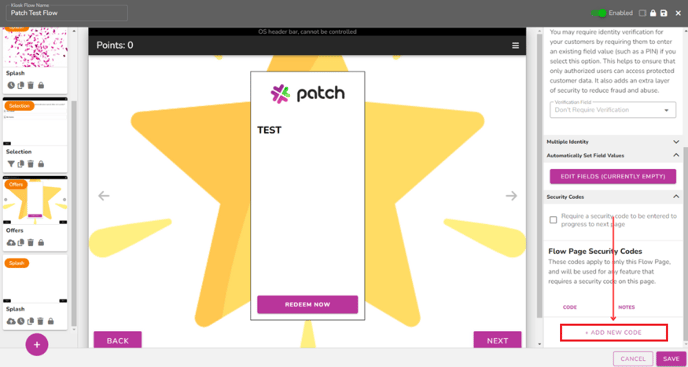
Task: Select the confetti Splash page thumbnail
Action: pyautogui.click(x=35, y=47)
